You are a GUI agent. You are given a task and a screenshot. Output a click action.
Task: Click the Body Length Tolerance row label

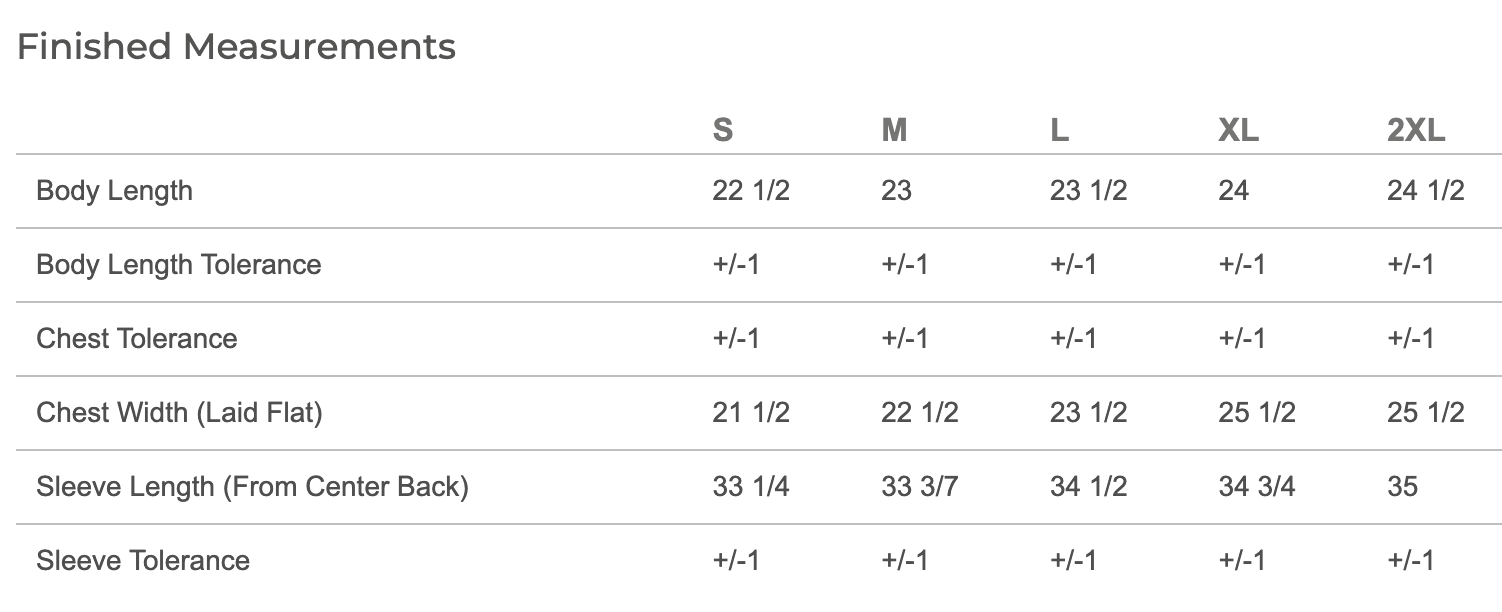[x=179, y=265]
